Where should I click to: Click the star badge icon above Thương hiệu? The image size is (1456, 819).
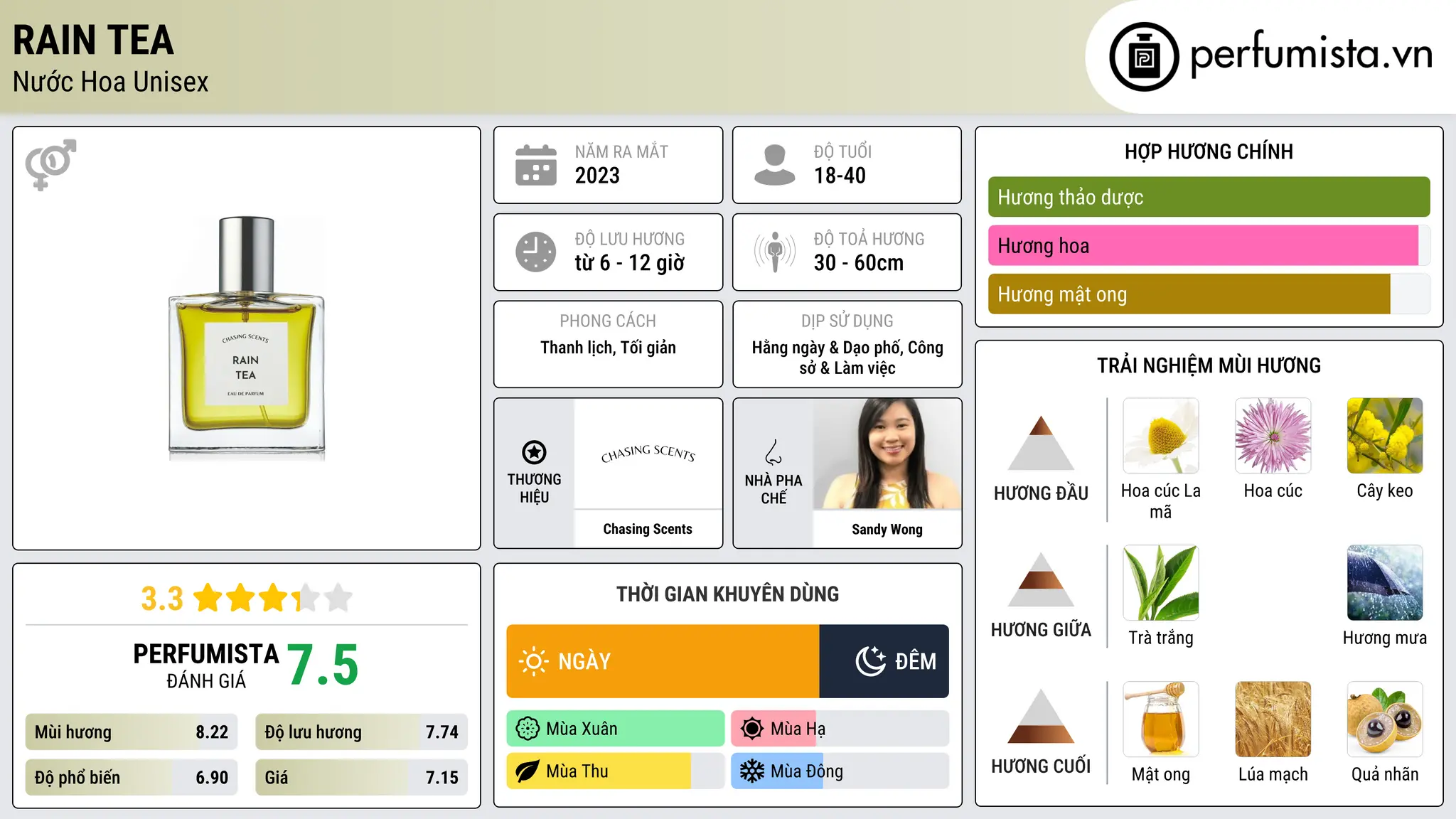[x=534, y=452]
